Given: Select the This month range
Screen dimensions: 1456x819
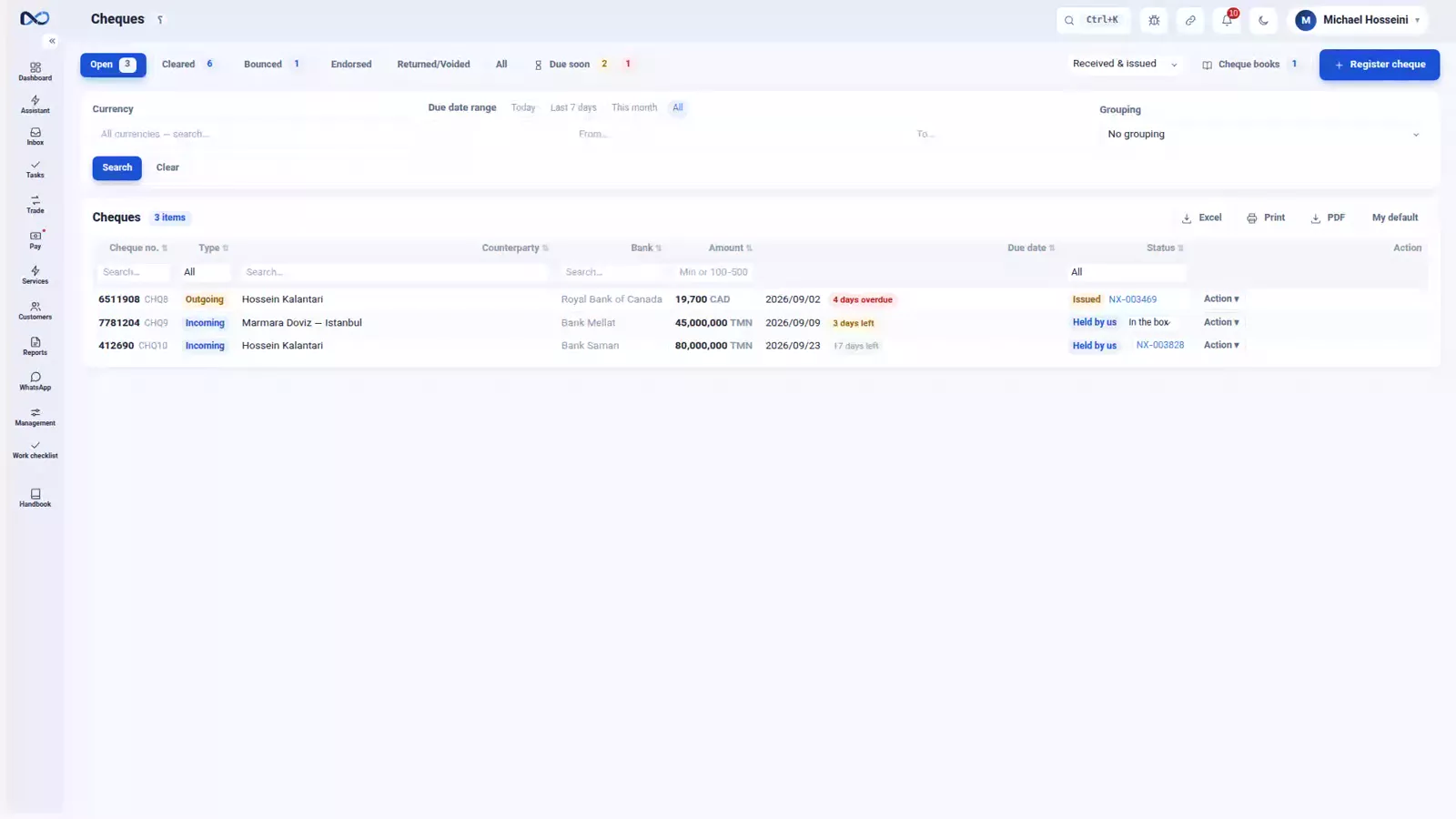Looking at the screenshot, I should point(634,107).
